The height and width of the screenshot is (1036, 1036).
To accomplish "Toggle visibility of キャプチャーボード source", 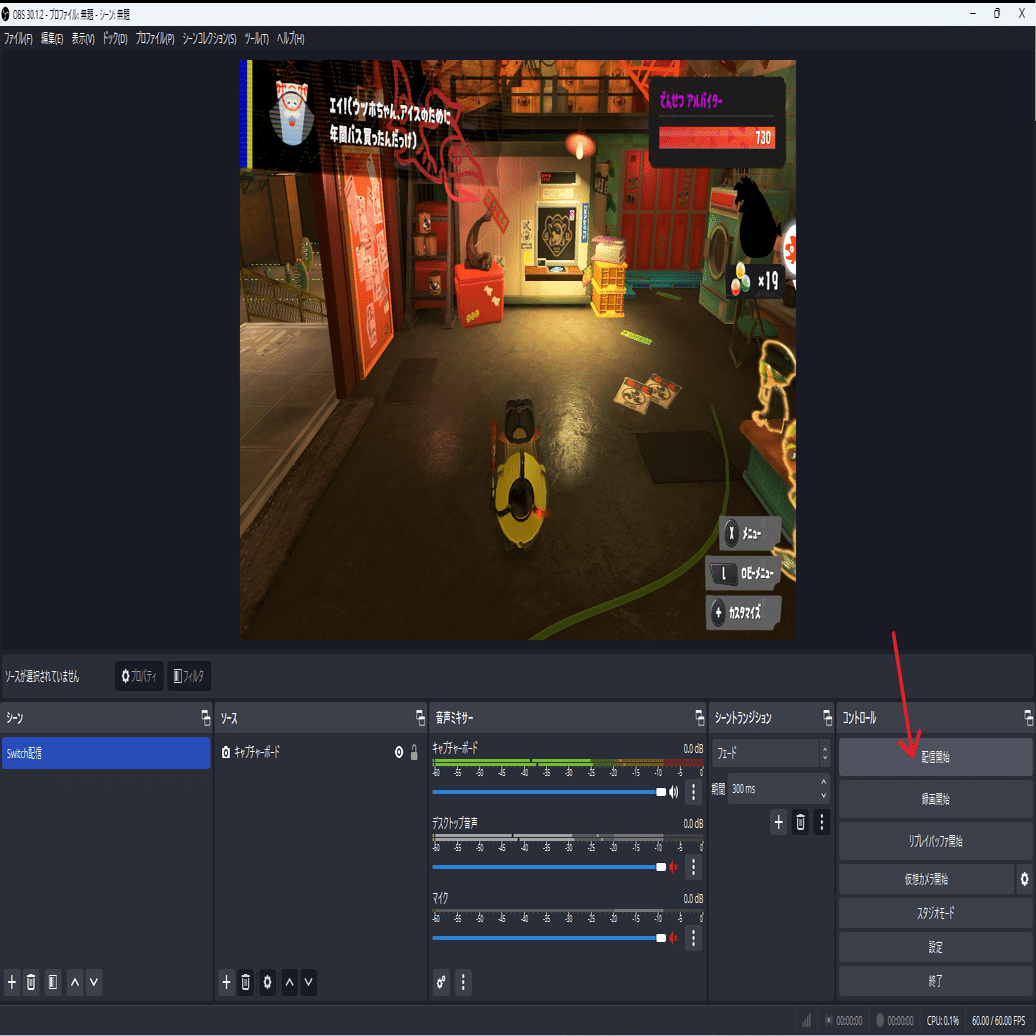I will tap(399, 752).
